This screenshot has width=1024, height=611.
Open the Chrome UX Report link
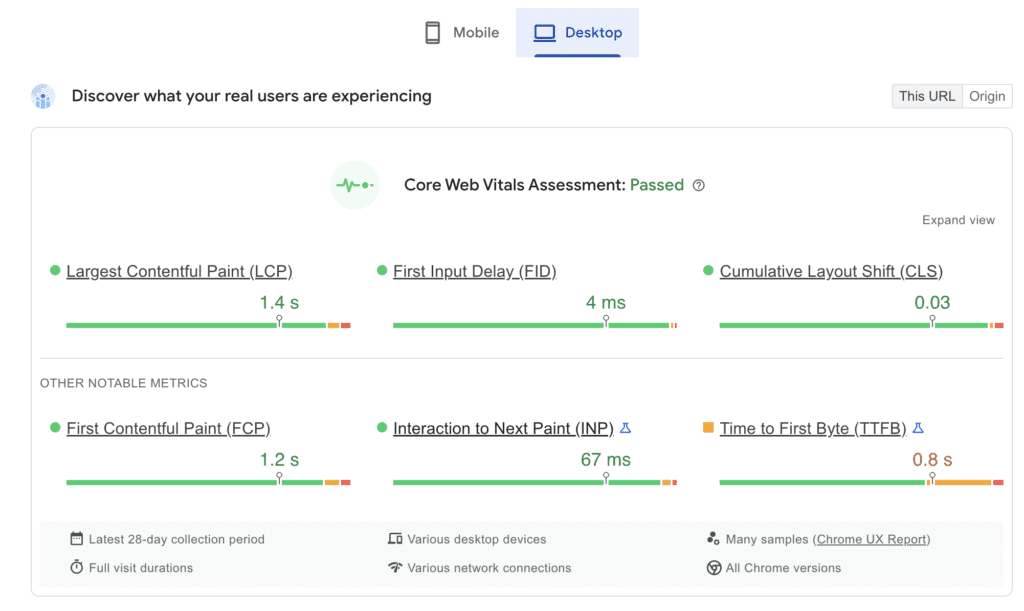pos(872,539)
